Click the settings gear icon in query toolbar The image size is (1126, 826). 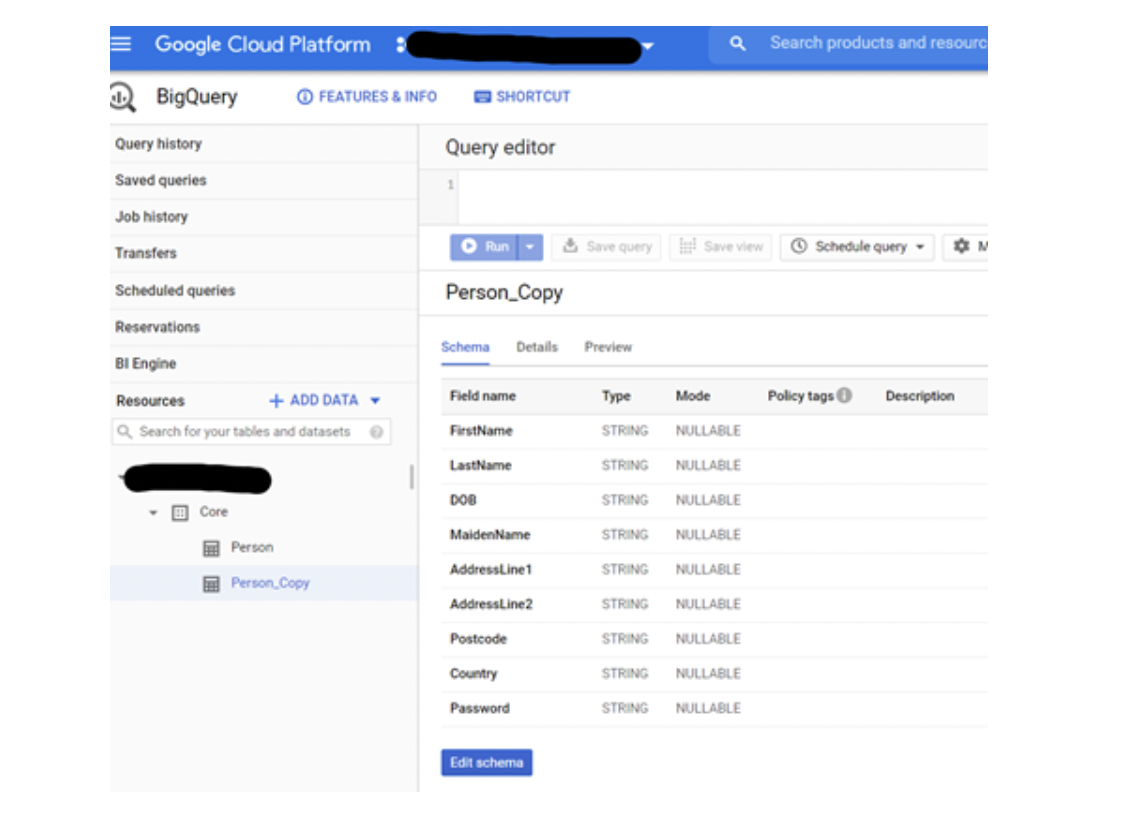961,246
